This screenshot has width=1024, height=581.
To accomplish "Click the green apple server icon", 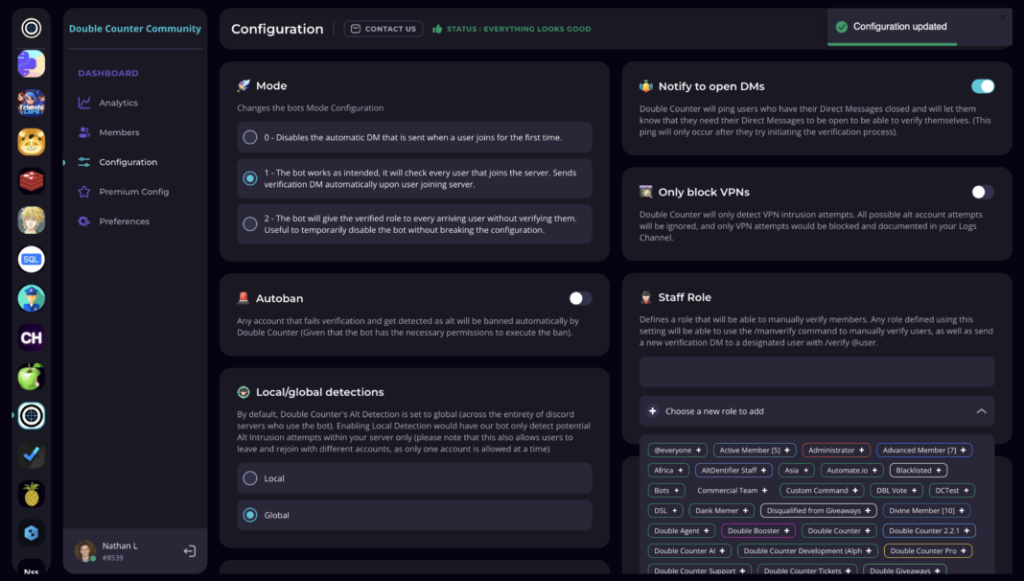I will point(29,378).
